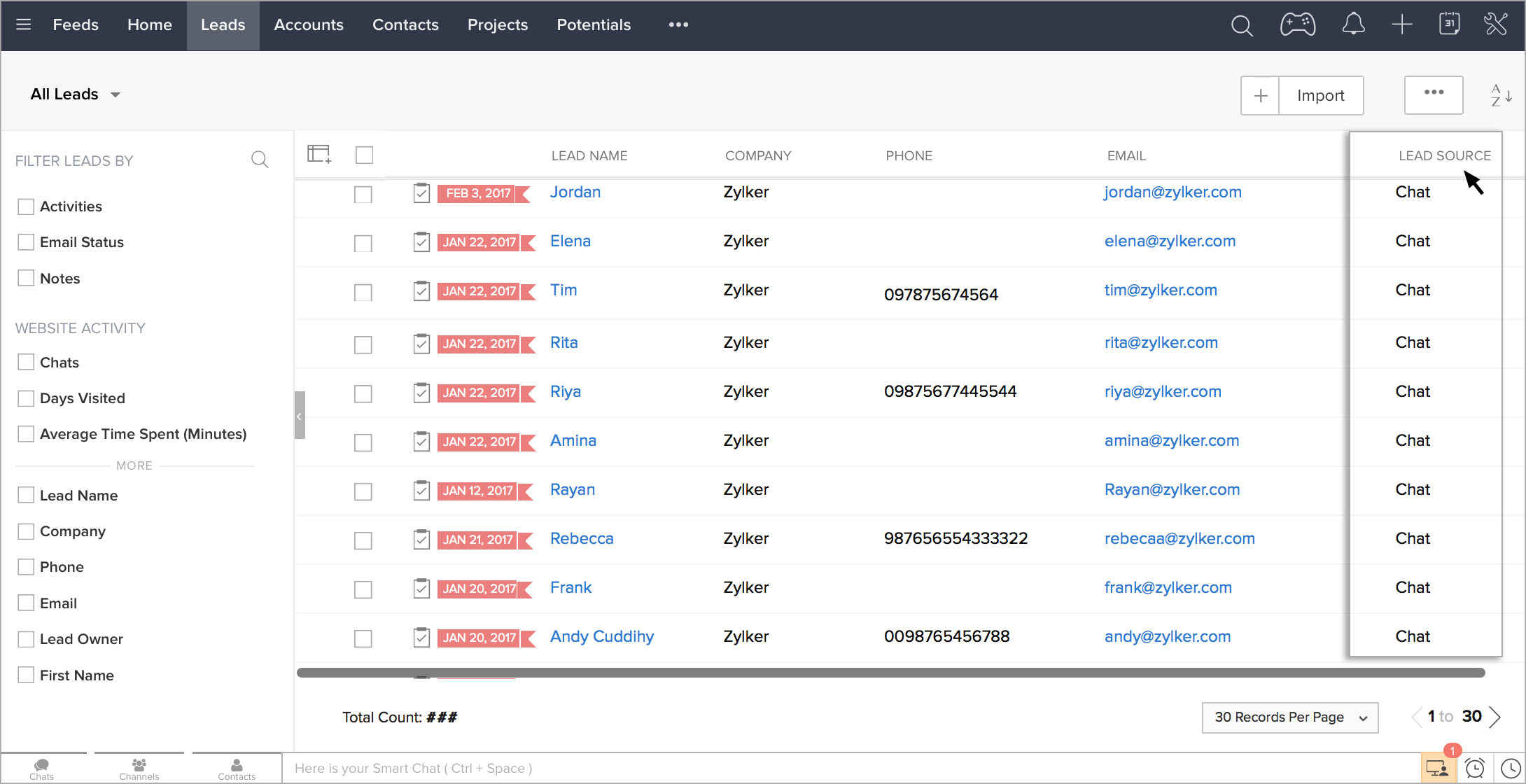Open the Andy Cuddihy lead link

602,636
